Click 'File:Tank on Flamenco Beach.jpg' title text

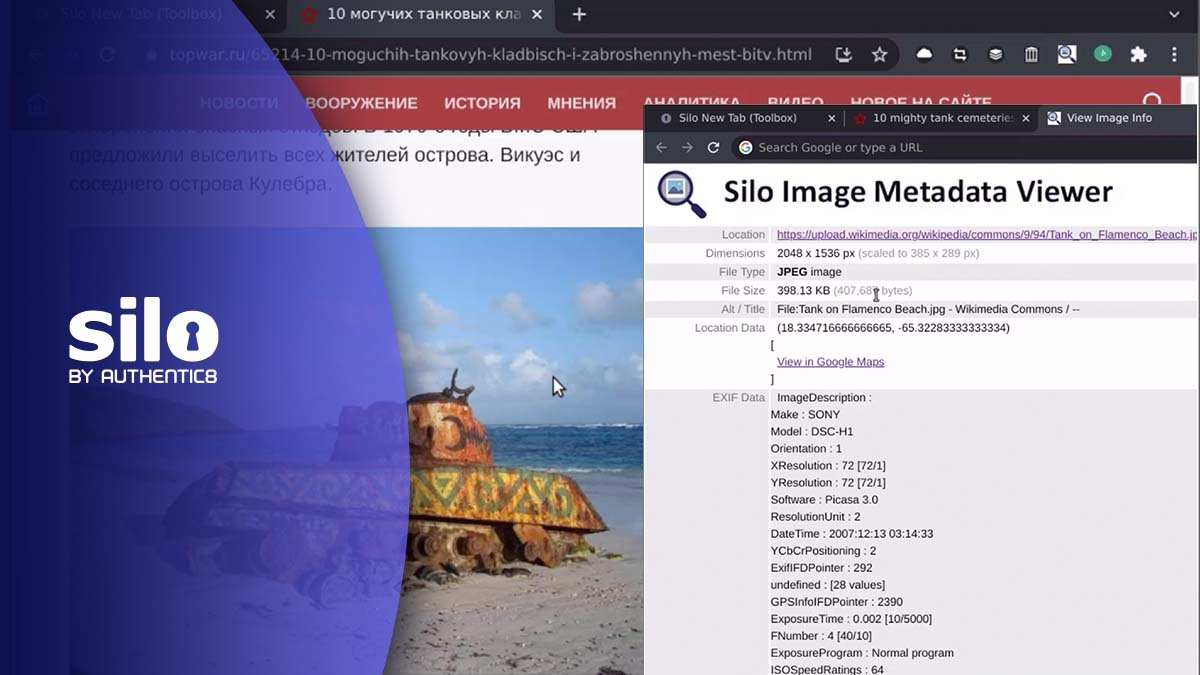point(928,310)
